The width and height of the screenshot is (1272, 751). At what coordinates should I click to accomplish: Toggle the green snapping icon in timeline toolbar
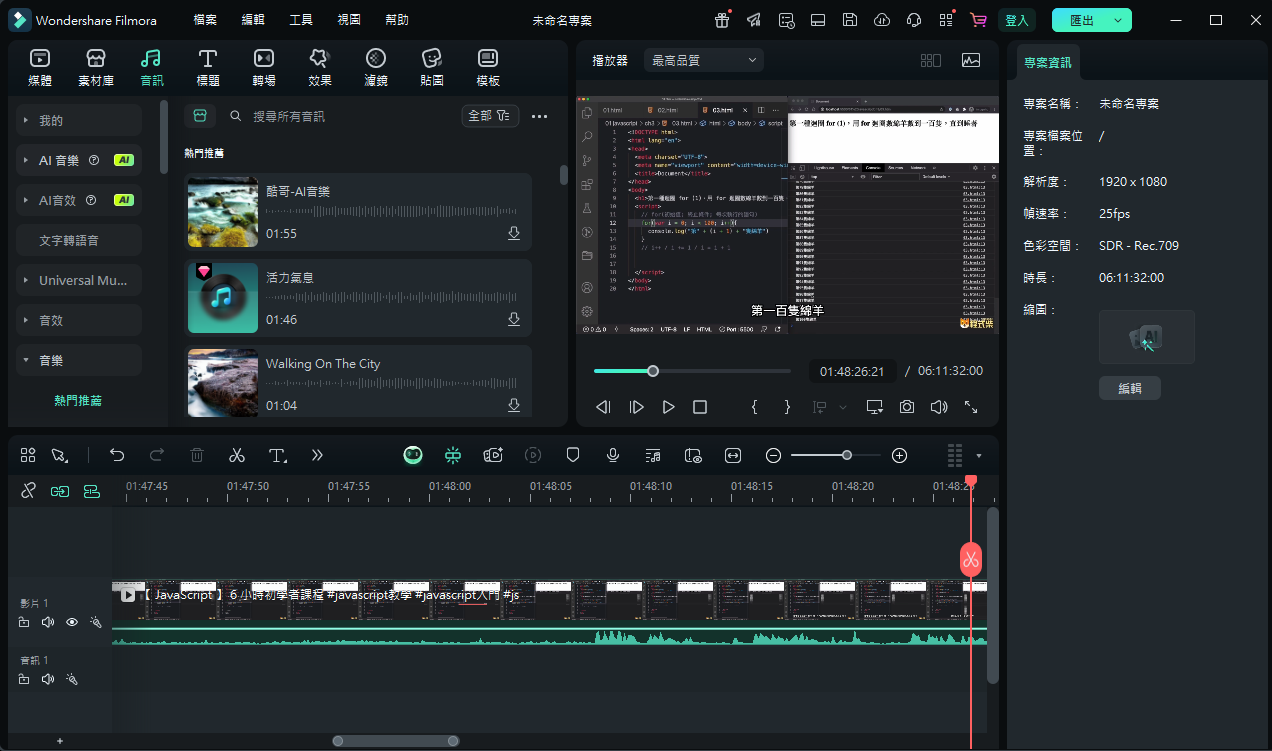click(x=453, y=455)
